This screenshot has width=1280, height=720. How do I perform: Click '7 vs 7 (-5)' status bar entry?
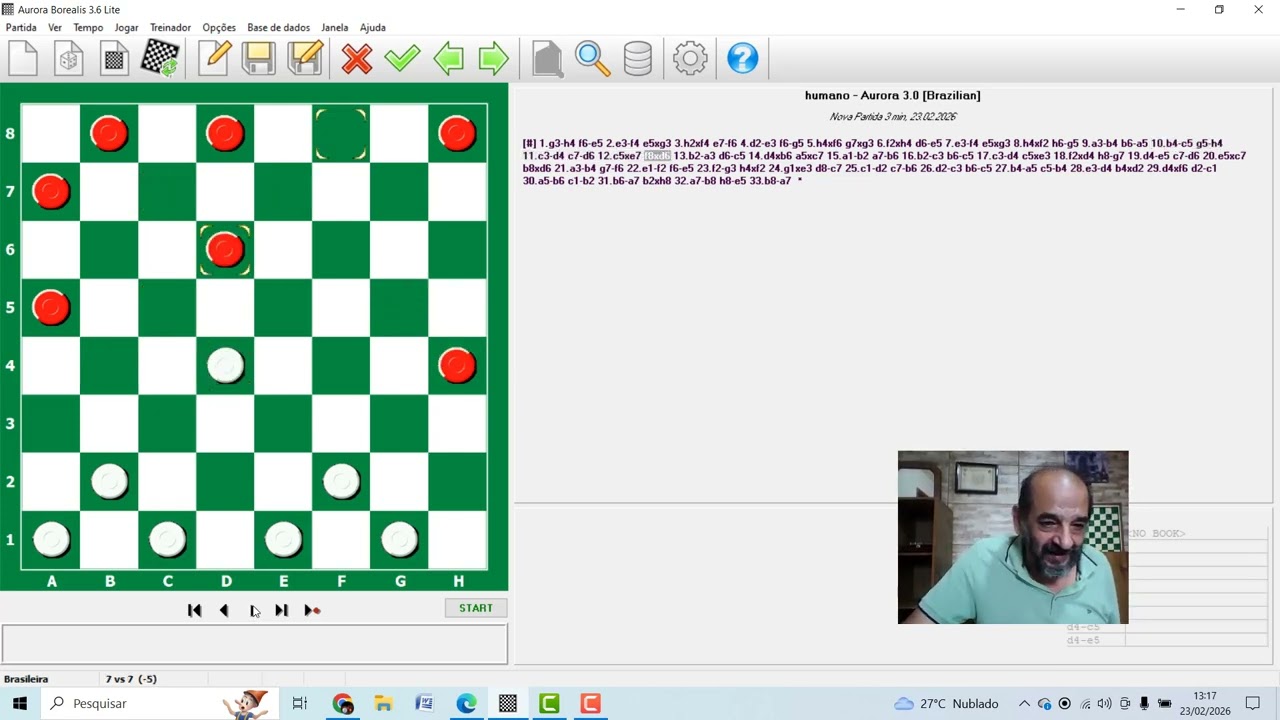coord(131,679)
